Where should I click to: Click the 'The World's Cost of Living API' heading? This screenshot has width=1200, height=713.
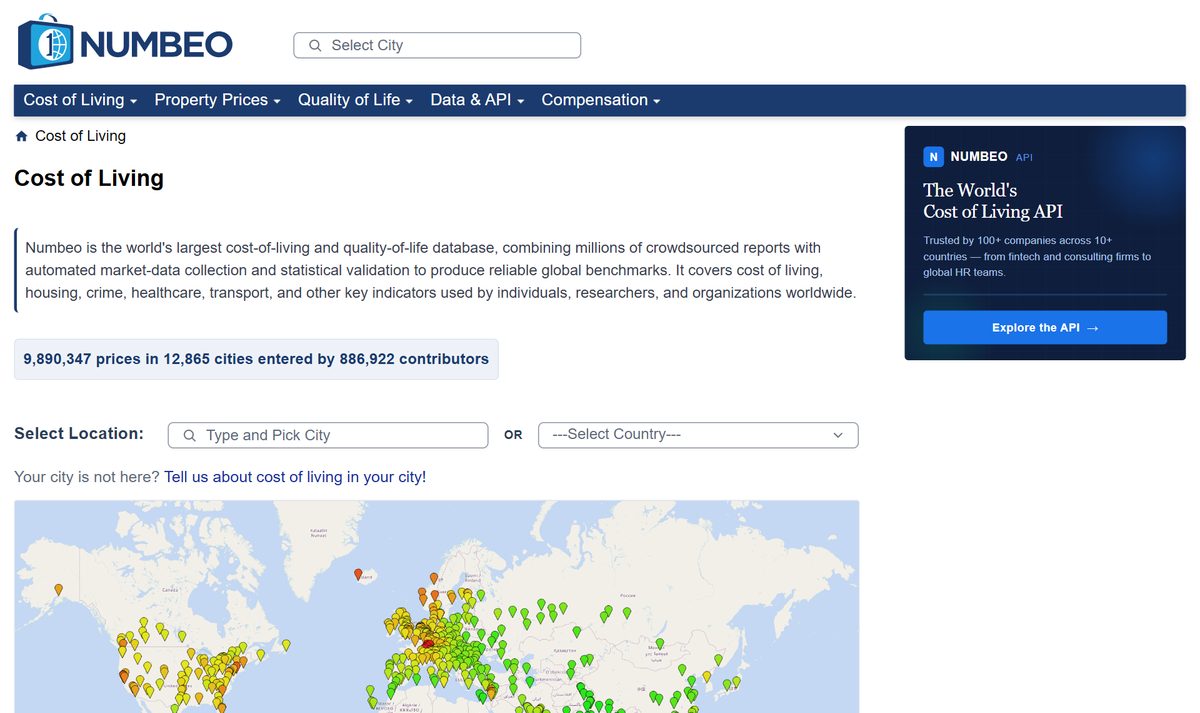tap(993, 201)
